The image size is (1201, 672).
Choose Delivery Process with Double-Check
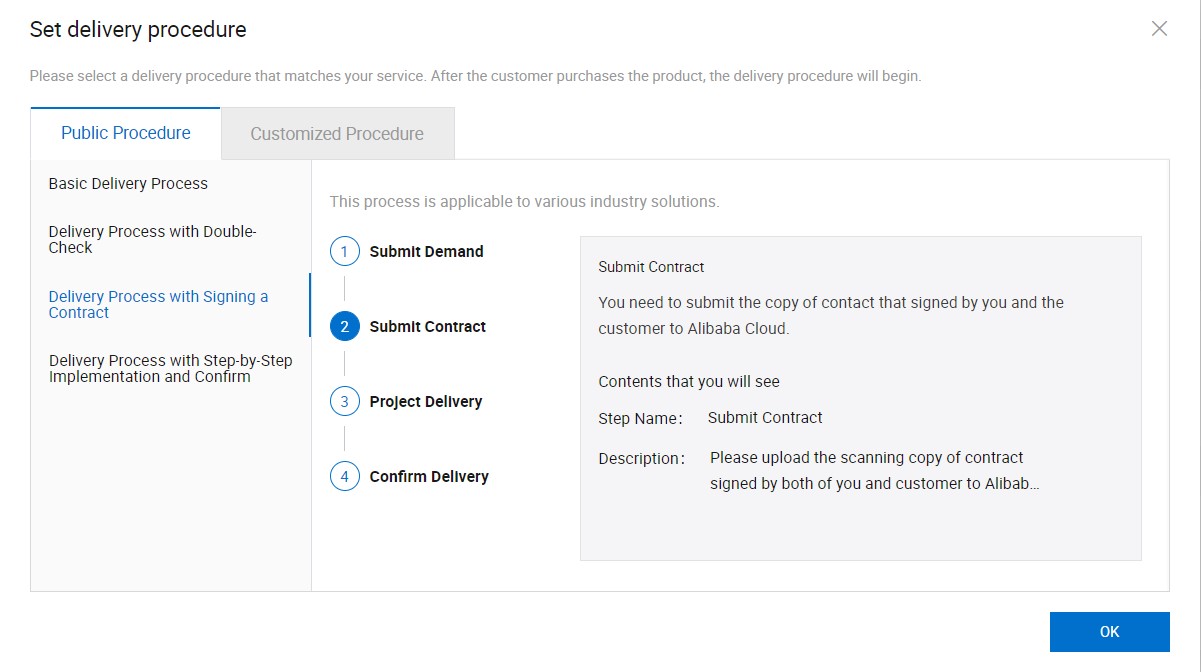[152, 239]
